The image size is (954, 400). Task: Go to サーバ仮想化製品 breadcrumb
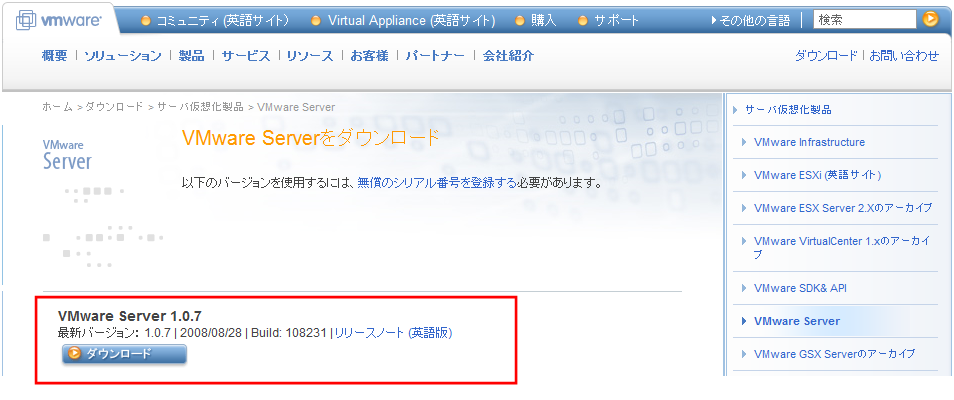pyautogui.click(x=201, y=107)
